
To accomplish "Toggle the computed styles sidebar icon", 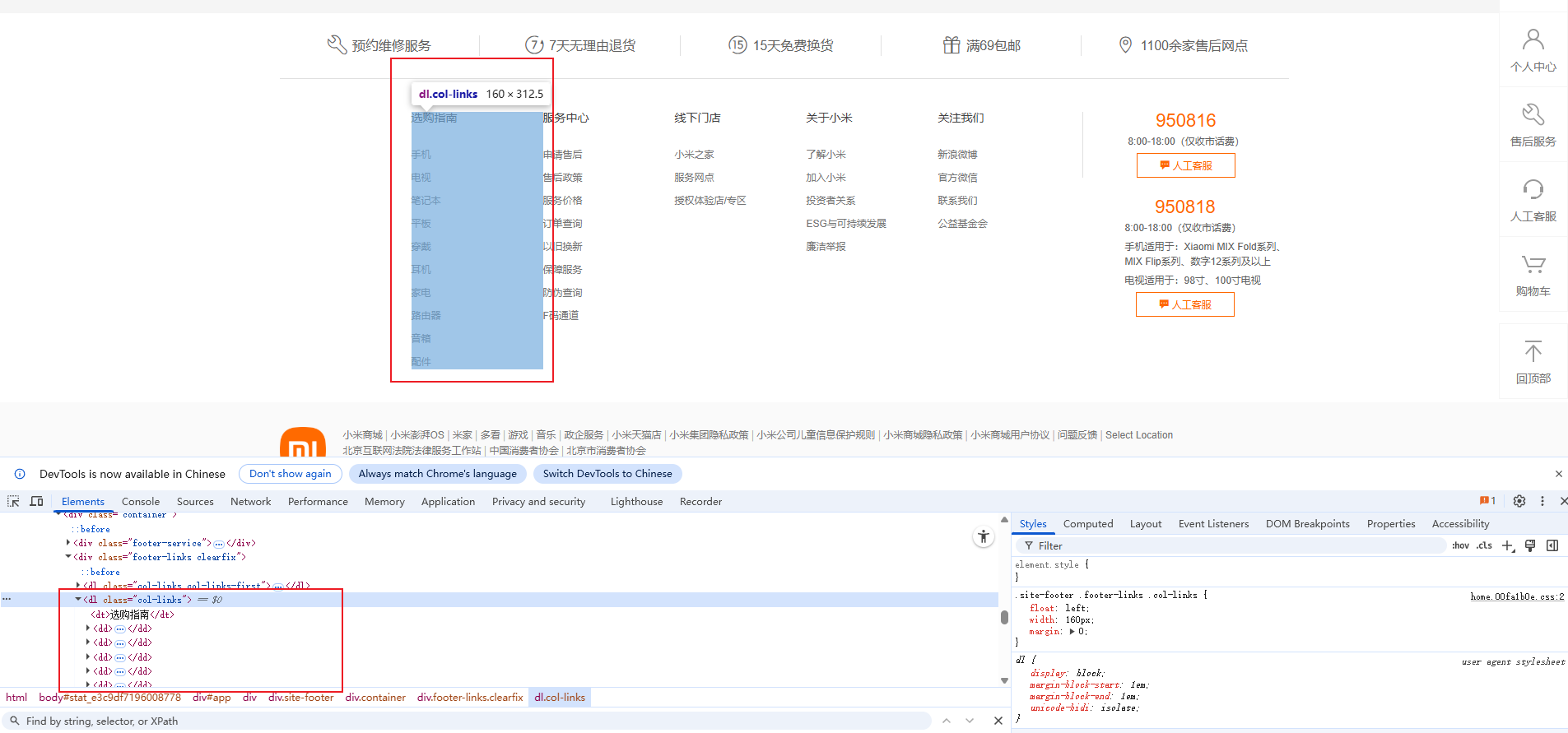I will tap(1552, 545).
